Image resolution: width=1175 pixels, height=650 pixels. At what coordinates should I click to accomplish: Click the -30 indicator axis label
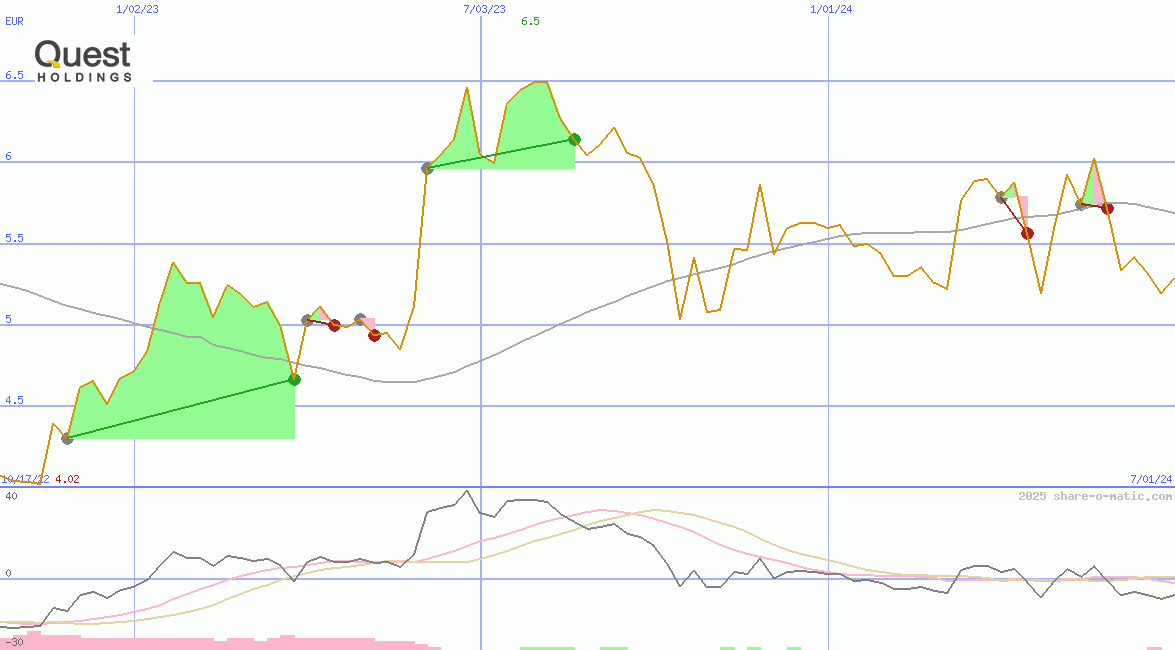[14, 641]
